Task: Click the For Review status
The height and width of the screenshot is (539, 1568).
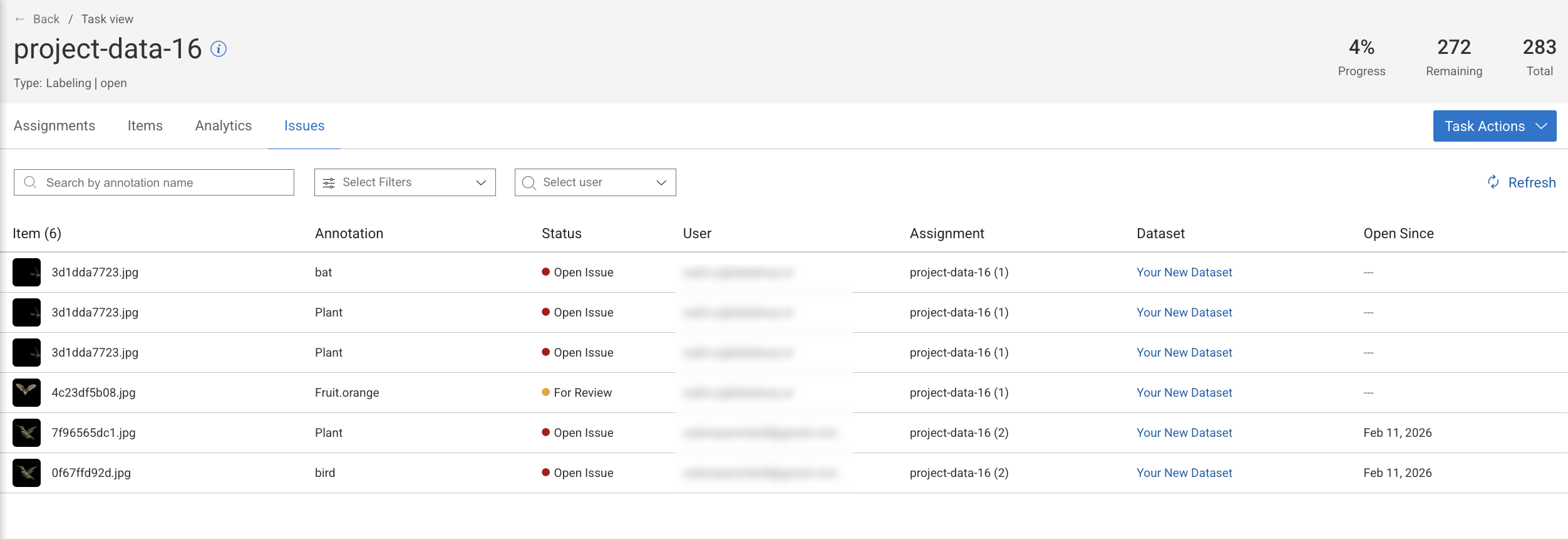Action: pos(577,393)
